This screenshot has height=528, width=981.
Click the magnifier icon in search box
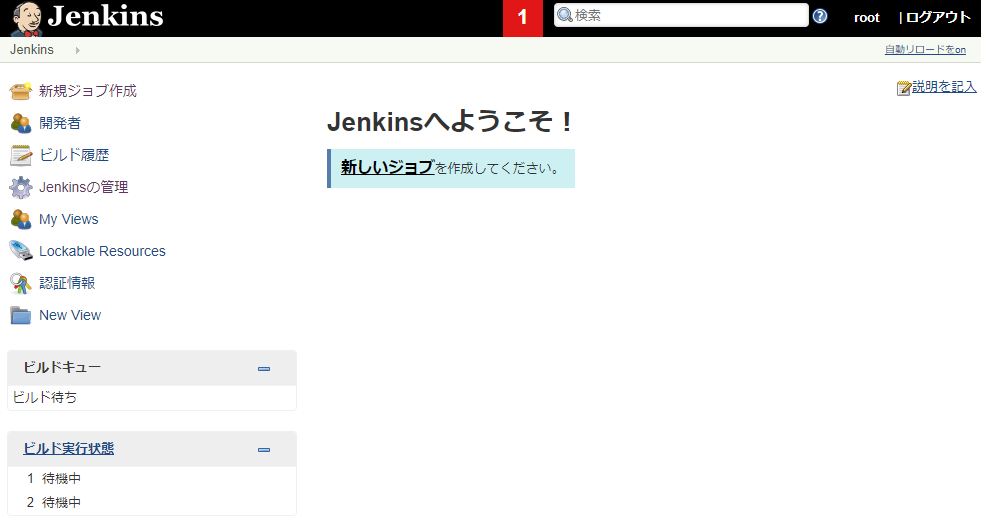[565, 15]
